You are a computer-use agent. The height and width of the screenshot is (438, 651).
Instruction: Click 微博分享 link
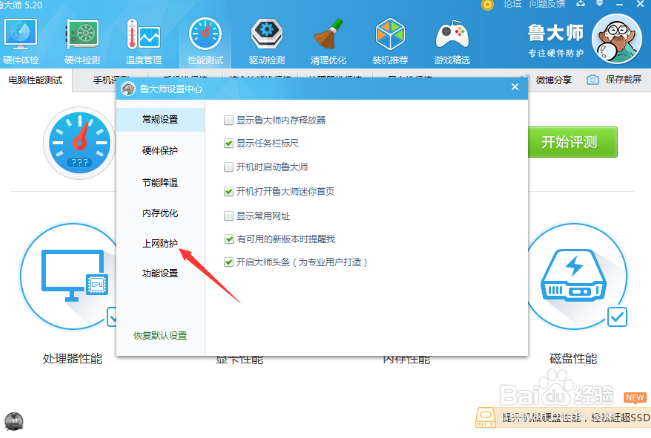pyautogui.click(x=554, y=80)
